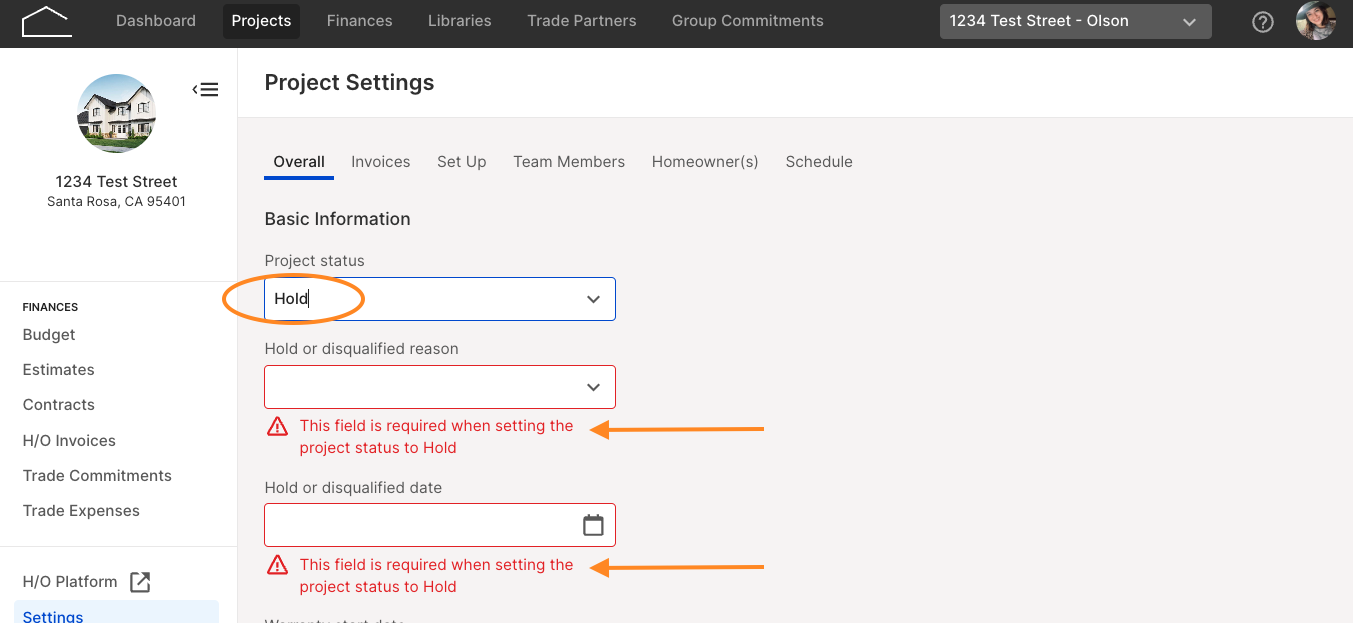Expand the Project status dropdown
Screen dimensions: 1353x623
[x=440, y=299]
